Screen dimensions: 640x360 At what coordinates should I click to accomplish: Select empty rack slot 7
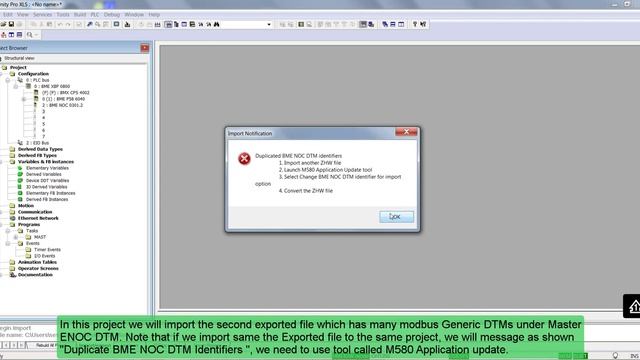(x=43, y=137)
